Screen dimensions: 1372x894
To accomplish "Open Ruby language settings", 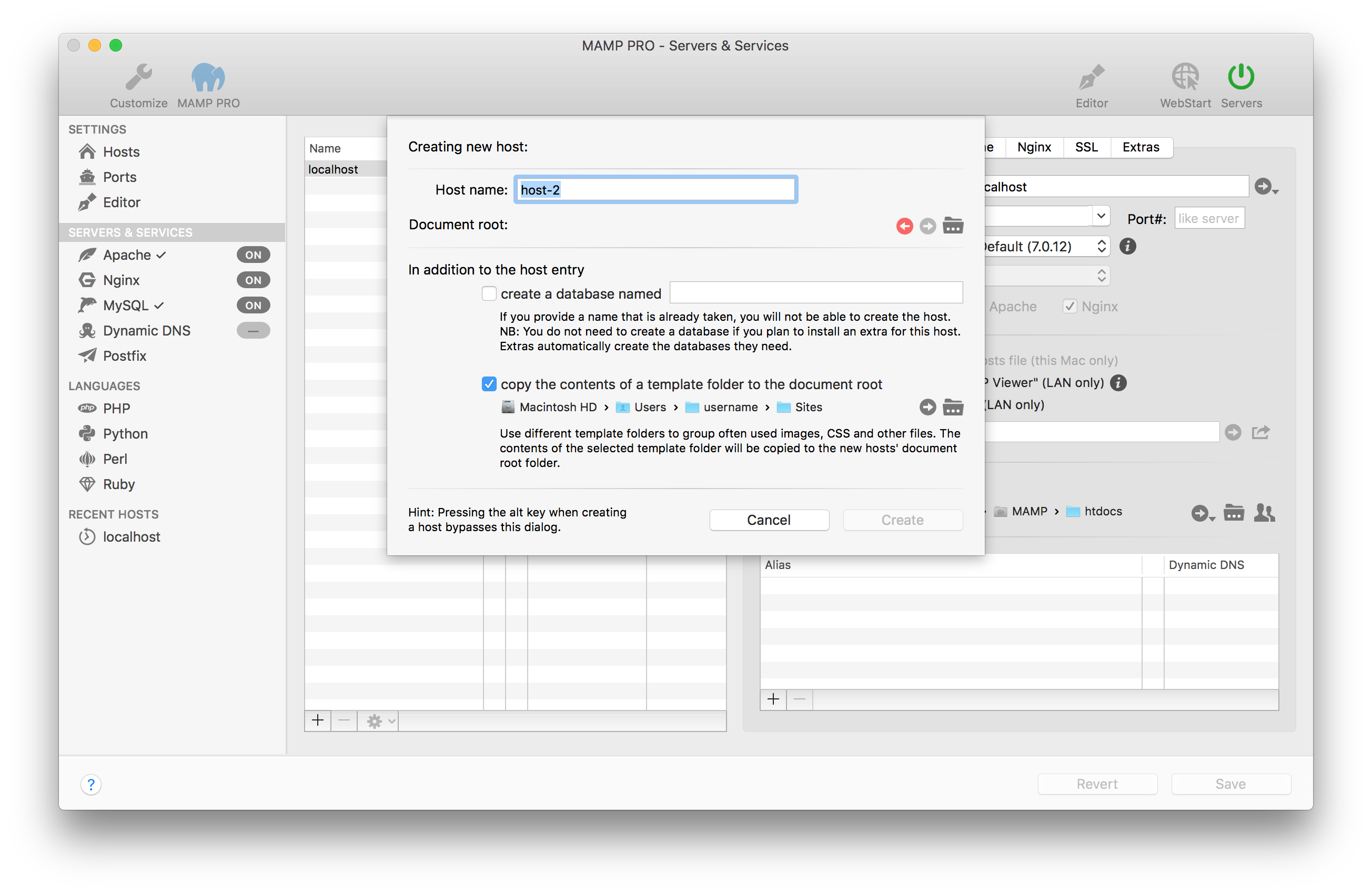I will point(119,485).
